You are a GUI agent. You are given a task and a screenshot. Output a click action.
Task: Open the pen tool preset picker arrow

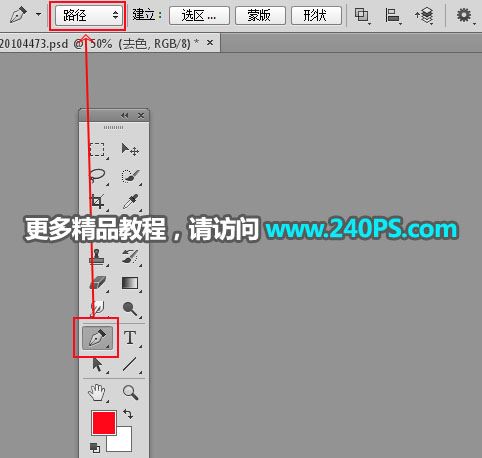click(39, 14)
